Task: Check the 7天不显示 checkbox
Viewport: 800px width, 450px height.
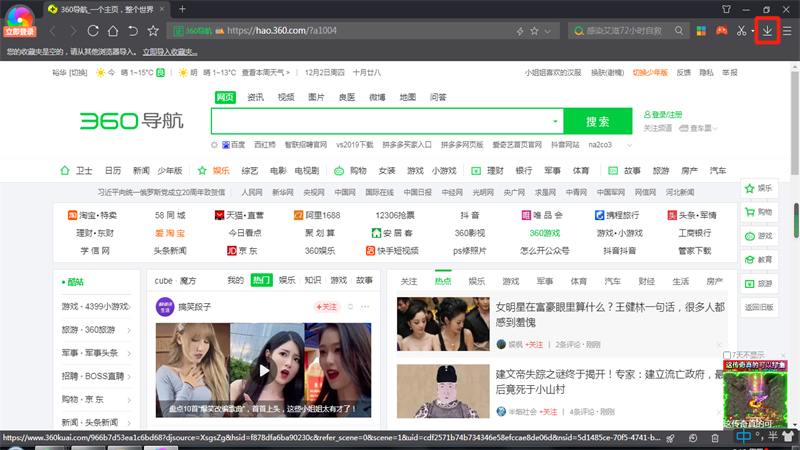Action: (727, 355)
